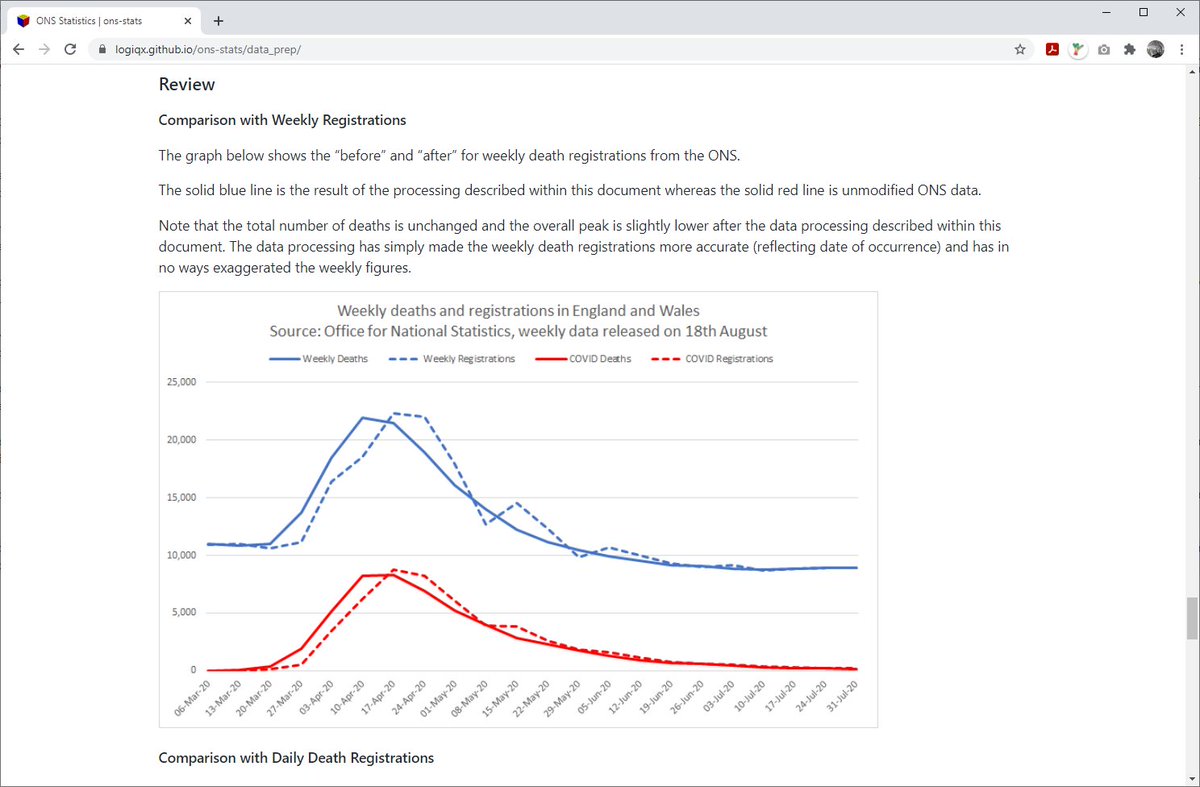Screen dimensions: 1200x787
Task: Click the browser profile avatar
Action: tap(1155, 48)
